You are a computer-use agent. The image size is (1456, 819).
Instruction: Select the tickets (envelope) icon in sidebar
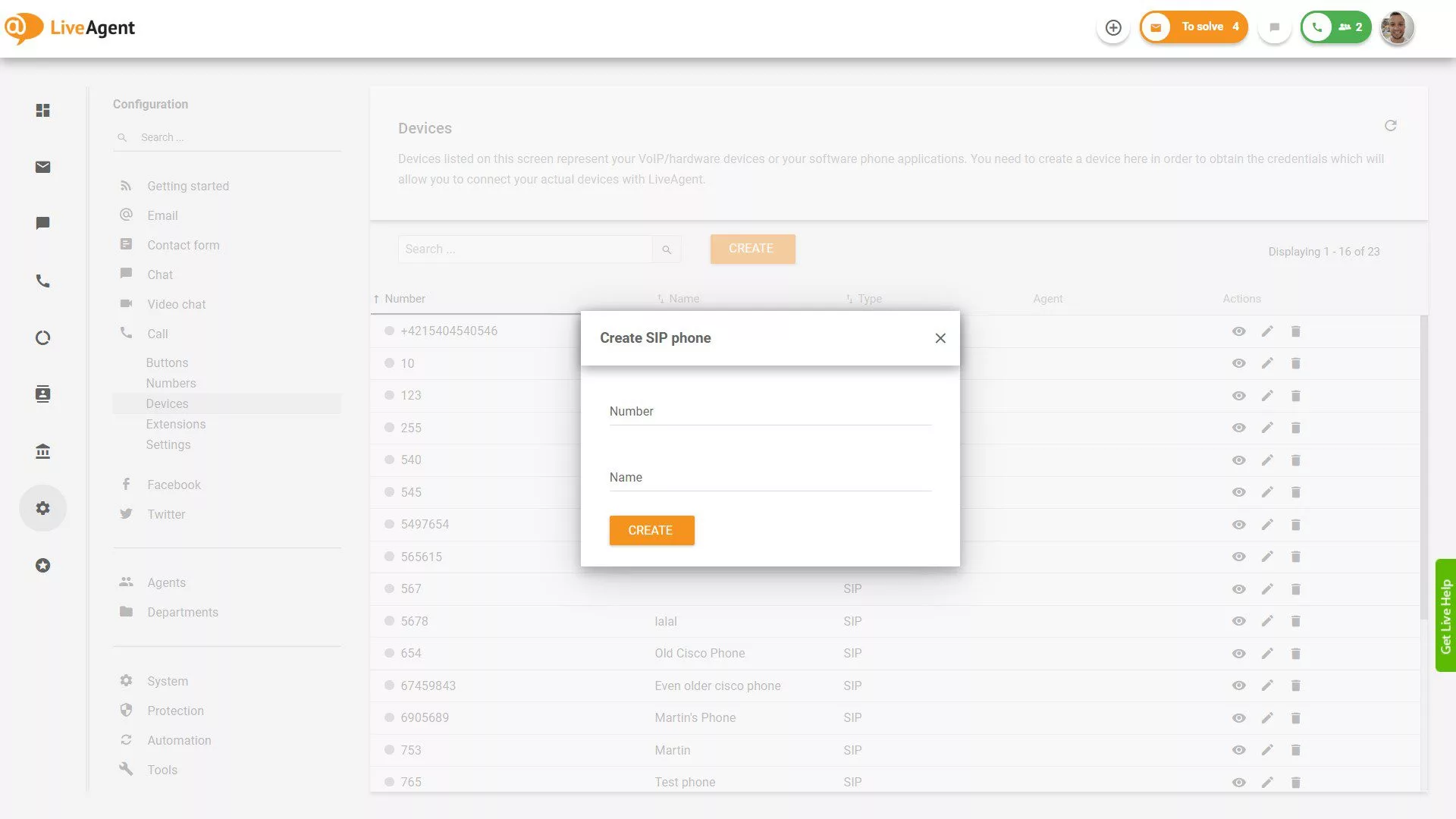tap(42, 167)
